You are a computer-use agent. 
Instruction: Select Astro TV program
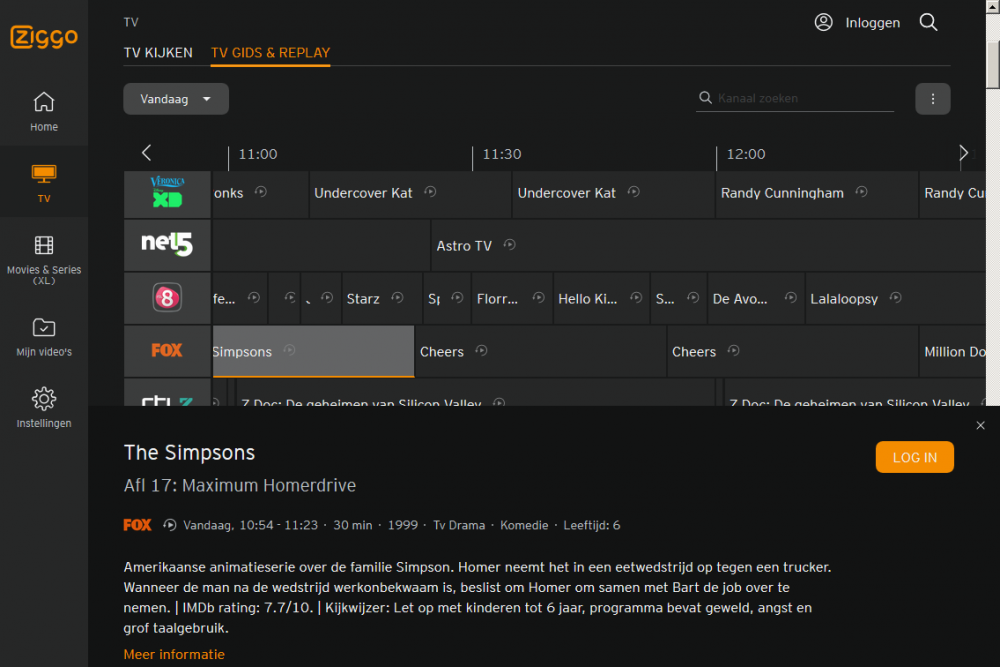tap(709, 246)
